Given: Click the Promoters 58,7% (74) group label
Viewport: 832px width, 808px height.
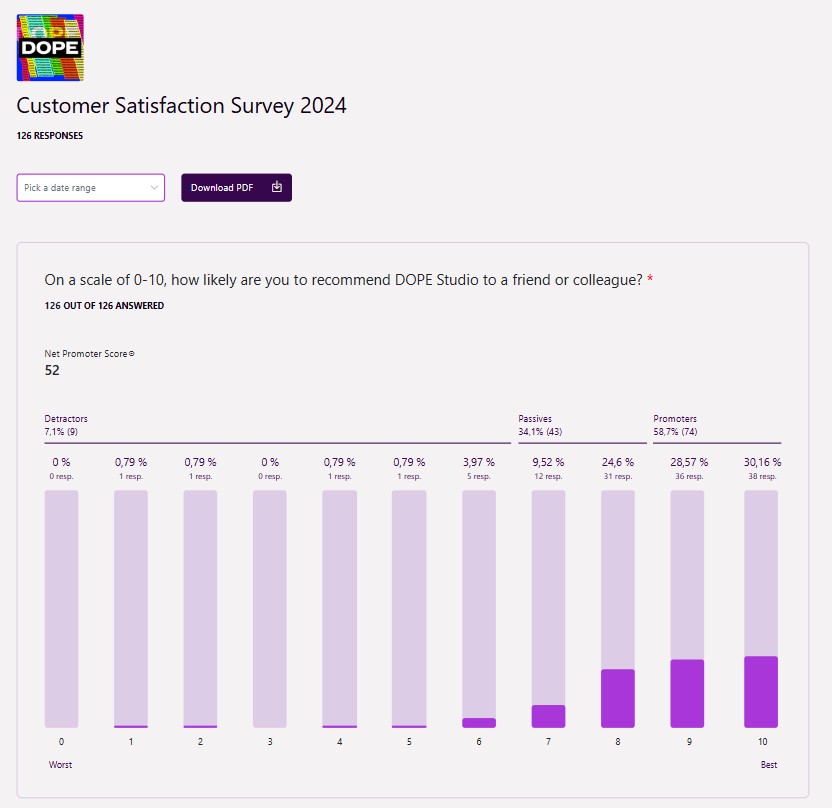Looking at the screenshot, I should [x=675, y=425].
